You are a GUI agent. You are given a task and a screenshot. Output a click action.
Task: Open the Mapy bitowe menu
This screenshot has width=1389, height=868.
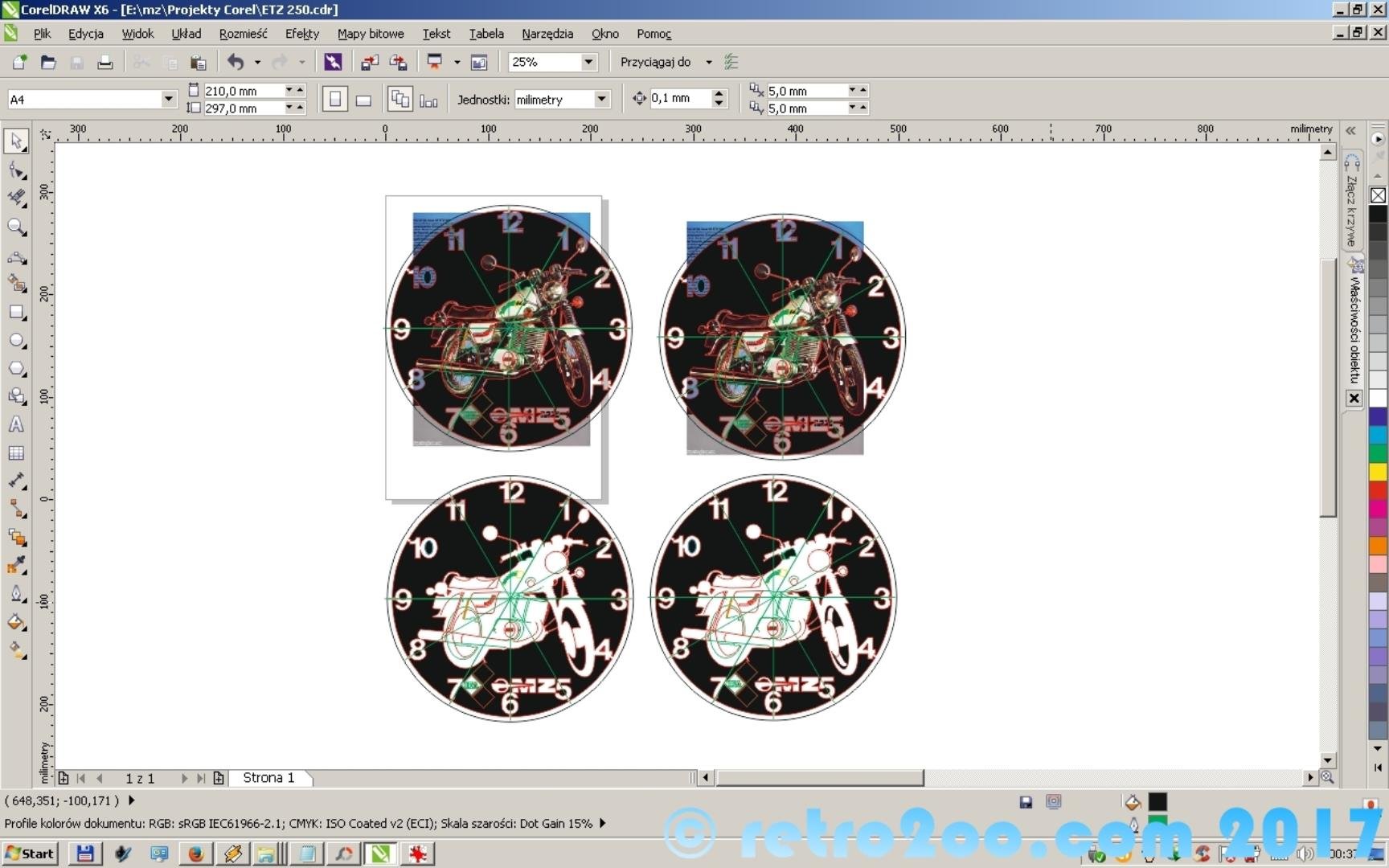371,34
